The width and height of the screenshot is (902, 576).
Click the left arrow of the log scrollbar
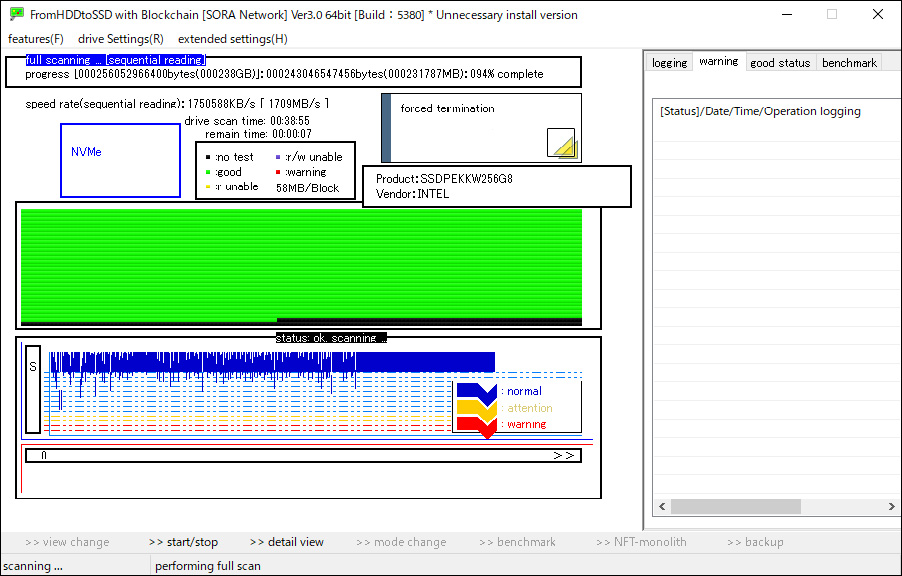click(x=662, y=506)
